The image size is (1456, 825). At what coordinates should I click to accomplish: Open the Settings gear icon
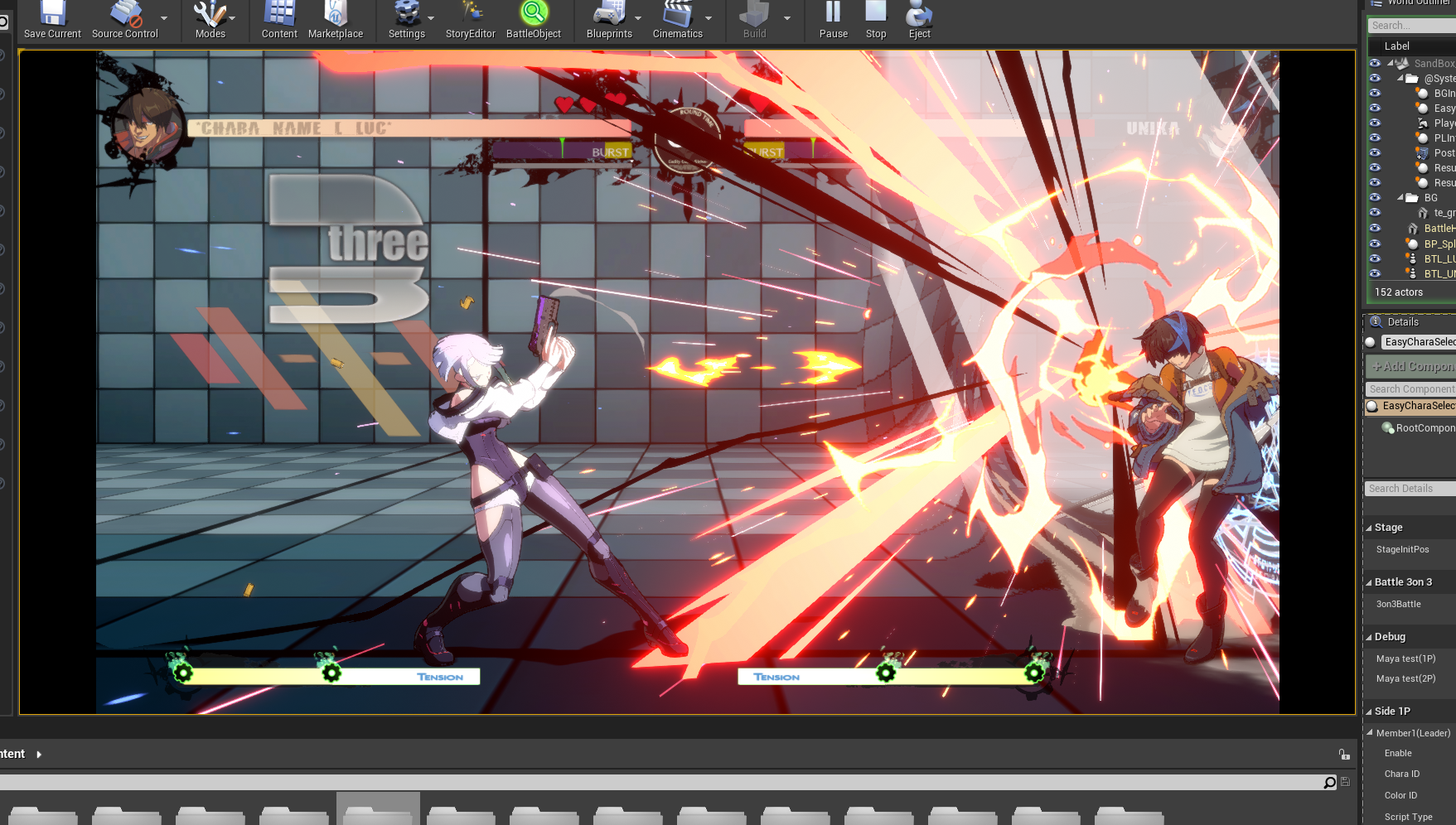pyautogui.click(x=406, y=13)
